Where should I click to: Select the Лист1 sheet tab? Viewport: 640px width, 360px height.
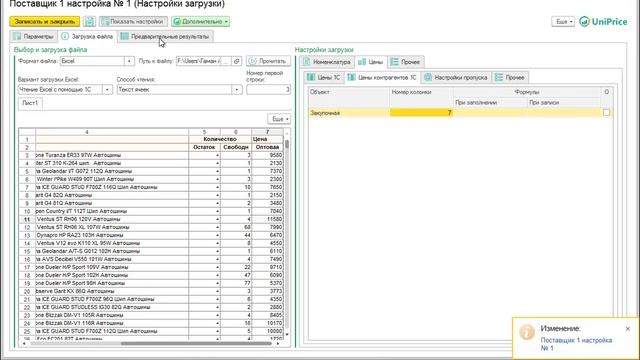(30, 103)
